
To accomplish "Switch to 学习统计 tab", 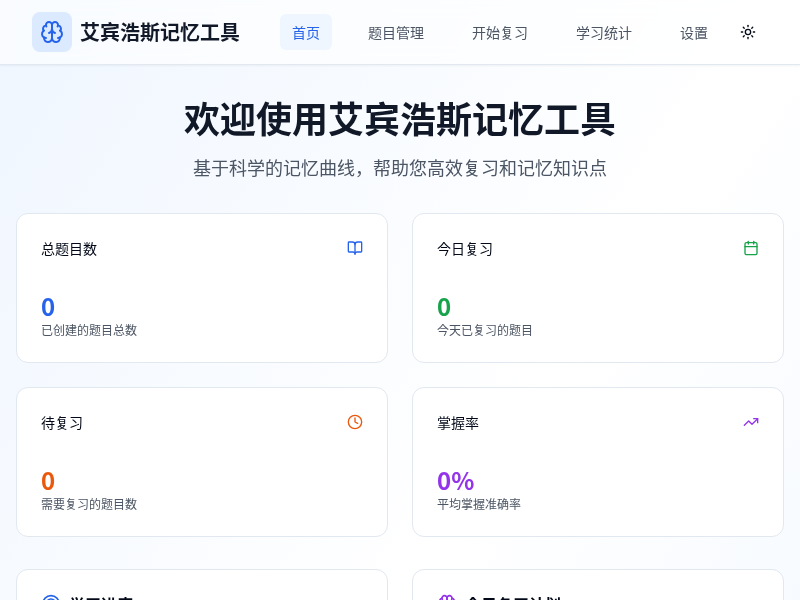I will point(604,33).
